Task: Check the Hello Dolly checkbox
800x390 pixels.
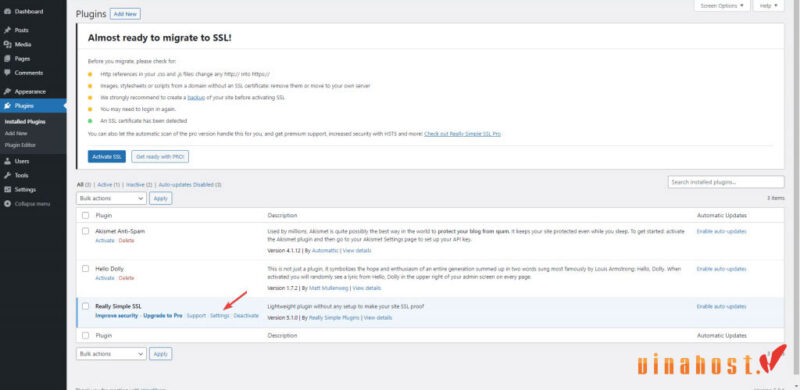Action: click(85, 269)
